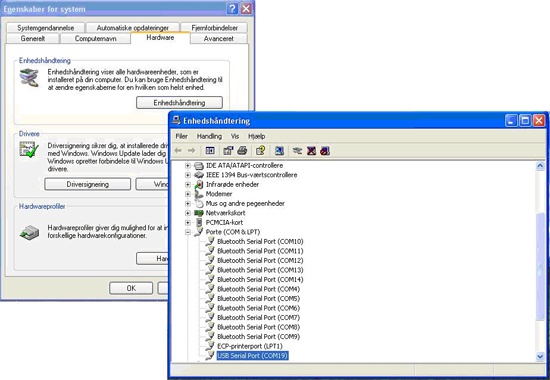Click the Disable device toolbar icon
Viewport: 550px width, 380px height.
tap(325, 151)
